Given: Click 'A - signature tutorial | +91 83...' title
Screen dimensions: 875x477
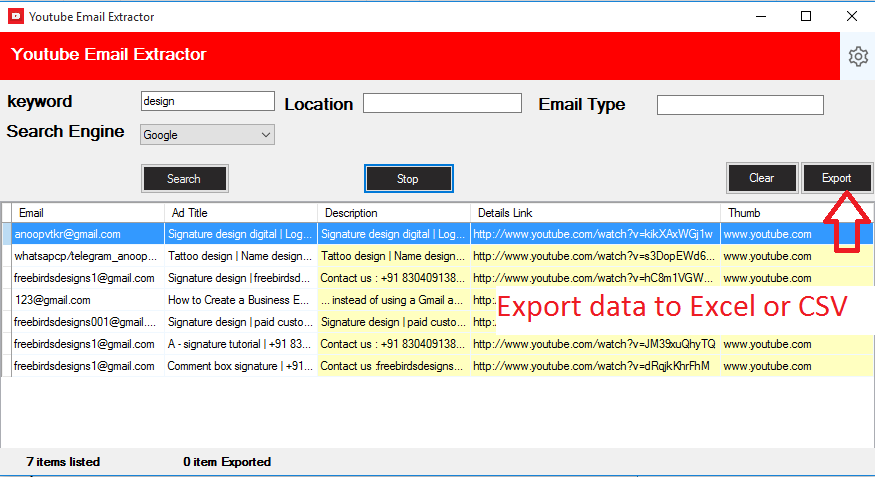Looking at the screenshot, I should coord(241,344).
